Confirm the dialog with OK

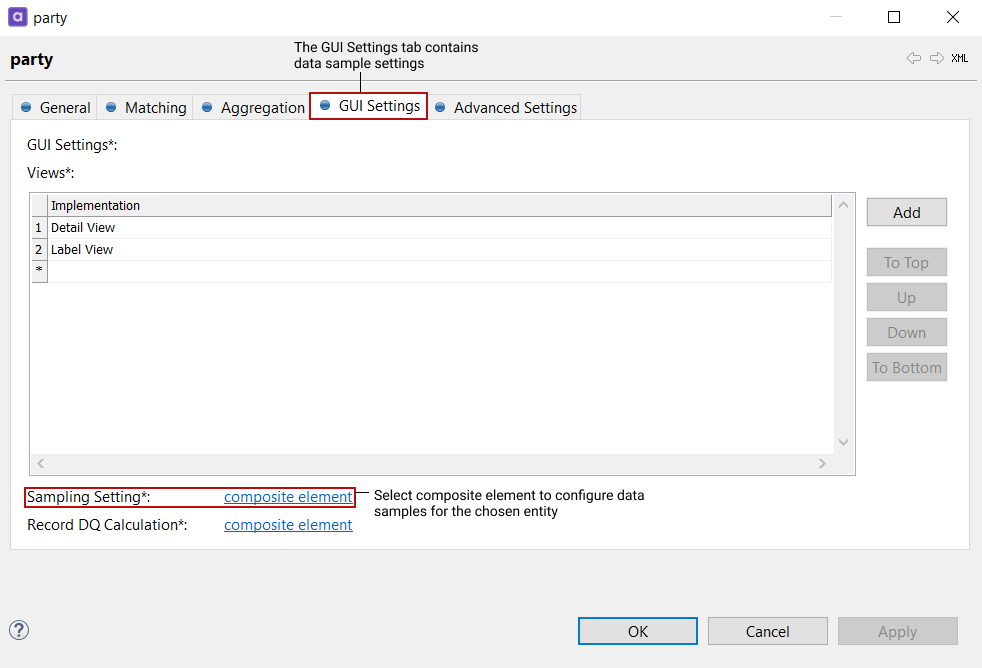point(637,631)
